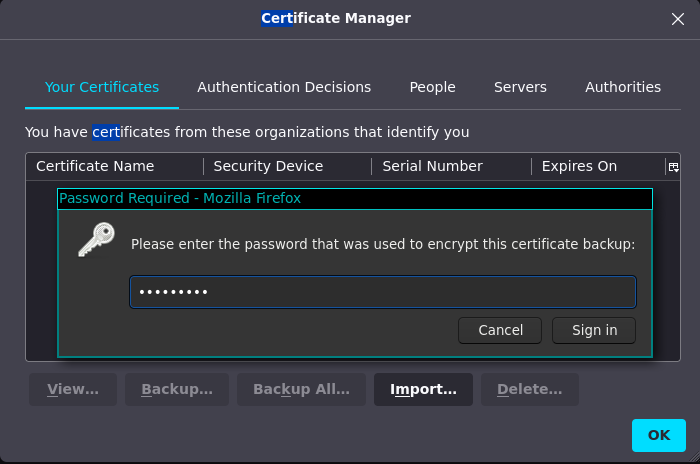Close the Certificate Manager dialog
This screenshot has height=464, width=700.
click(x=677, y=19)
